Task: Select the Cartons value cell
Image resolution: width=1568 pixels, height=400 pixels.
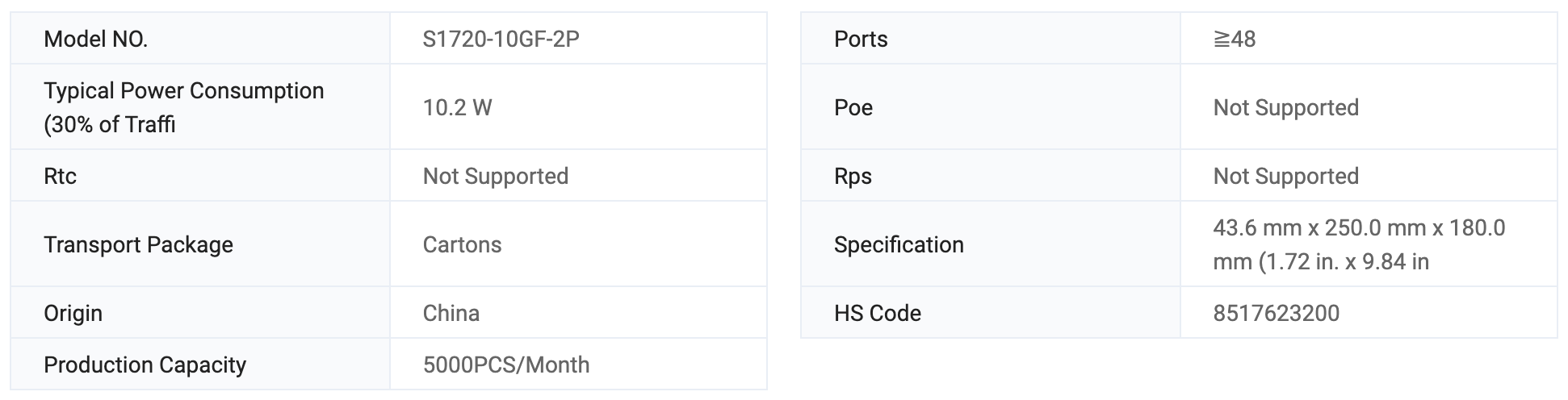Action: pyautogui.click(x=578, y=244)
